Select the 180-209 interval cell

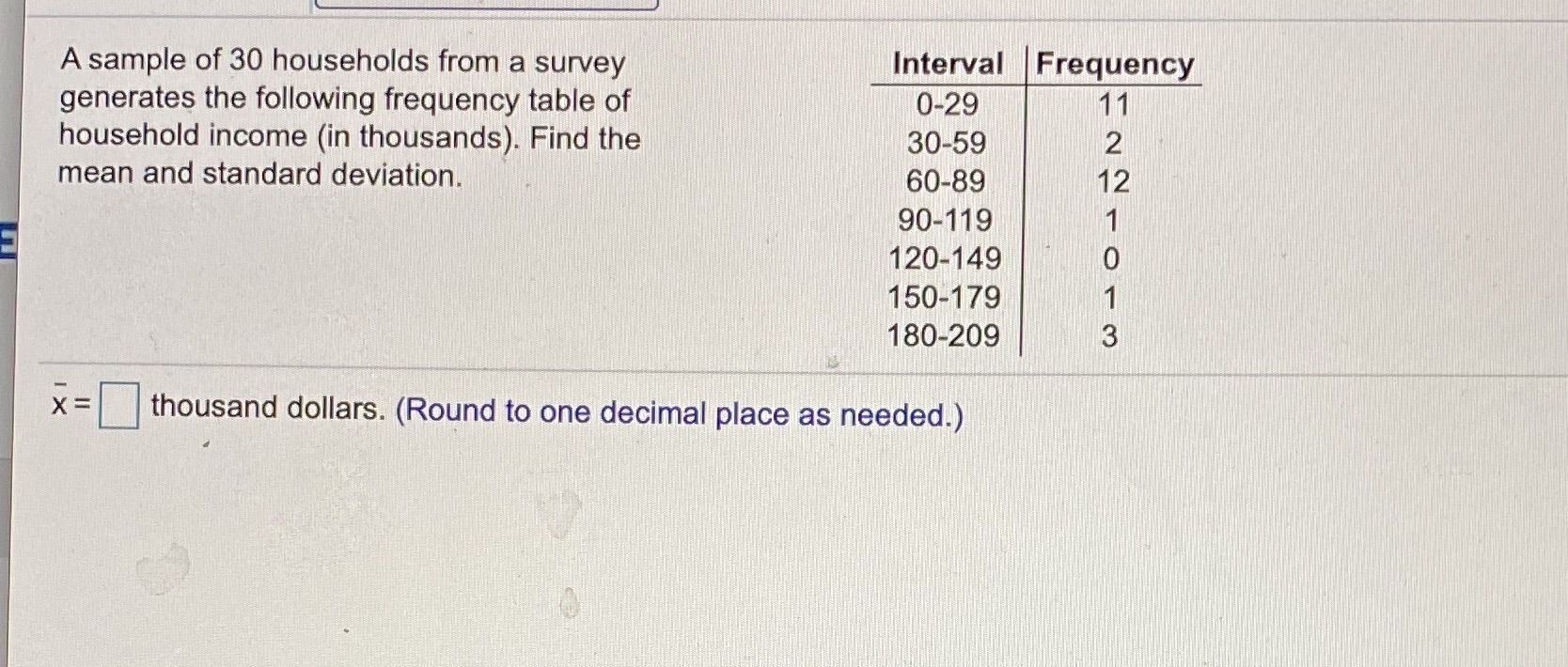pyautogui.click(x=944, y=335)
